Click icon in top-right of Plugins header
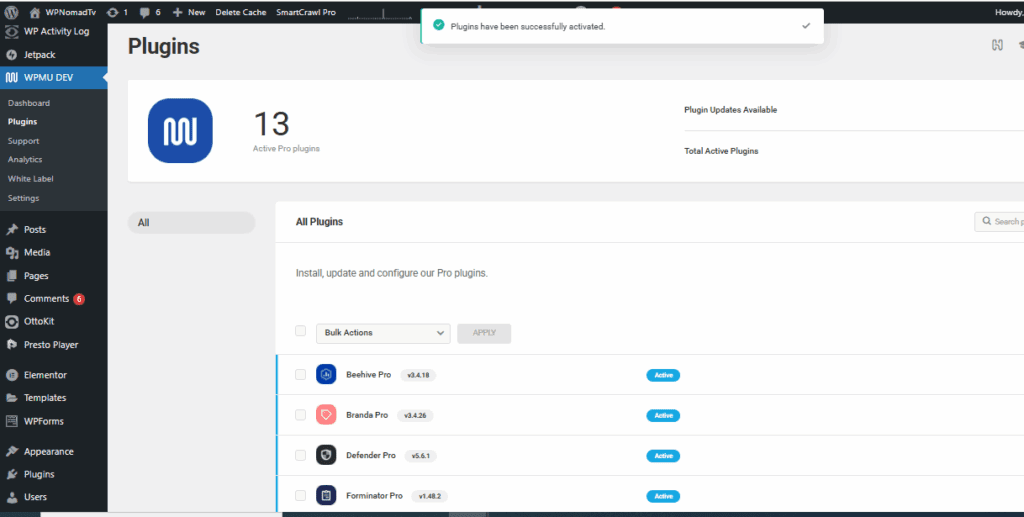The height and width of the screenshot is (517, 1024). 997,45
